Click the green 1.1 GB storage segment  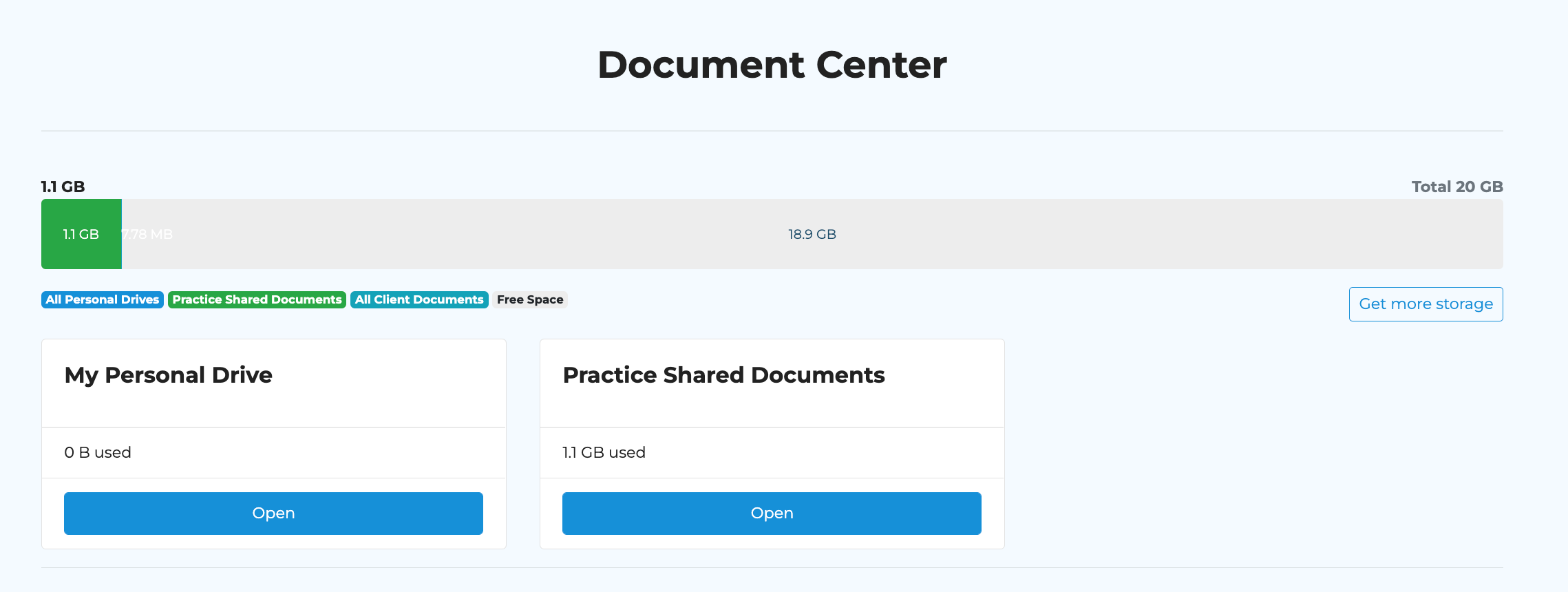point(81,234)
